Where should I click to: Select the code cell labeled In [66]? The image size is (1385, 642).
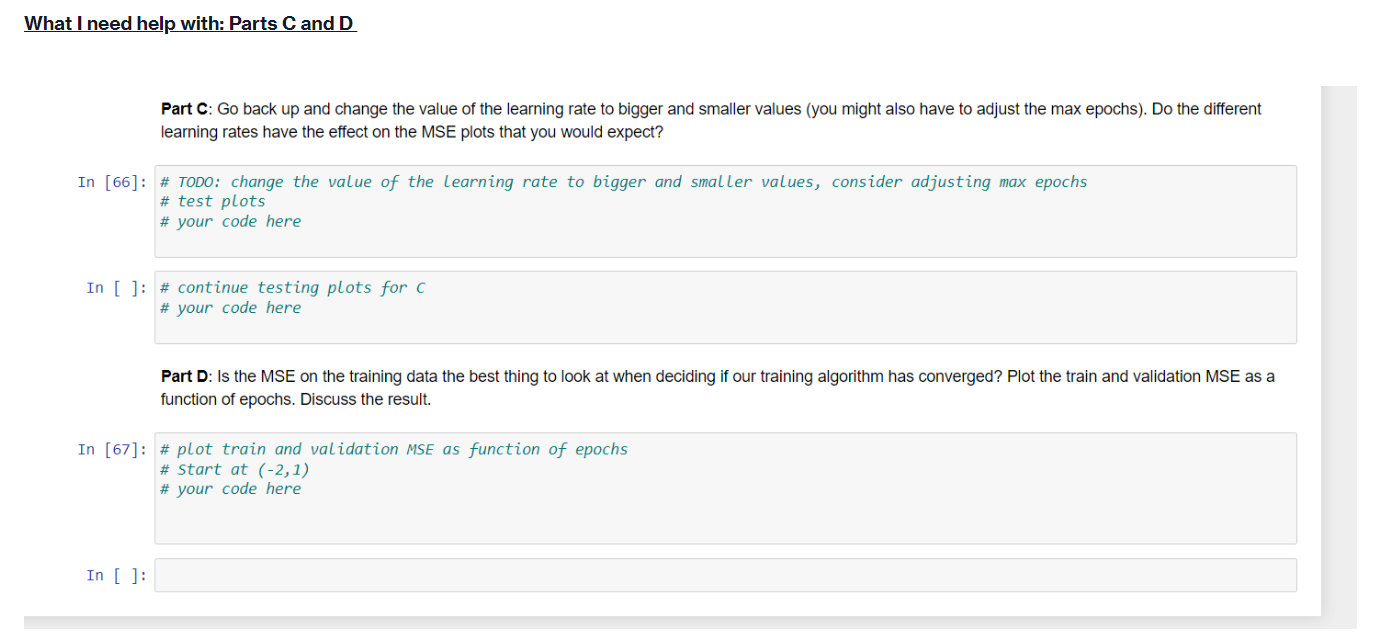(700, 211)
